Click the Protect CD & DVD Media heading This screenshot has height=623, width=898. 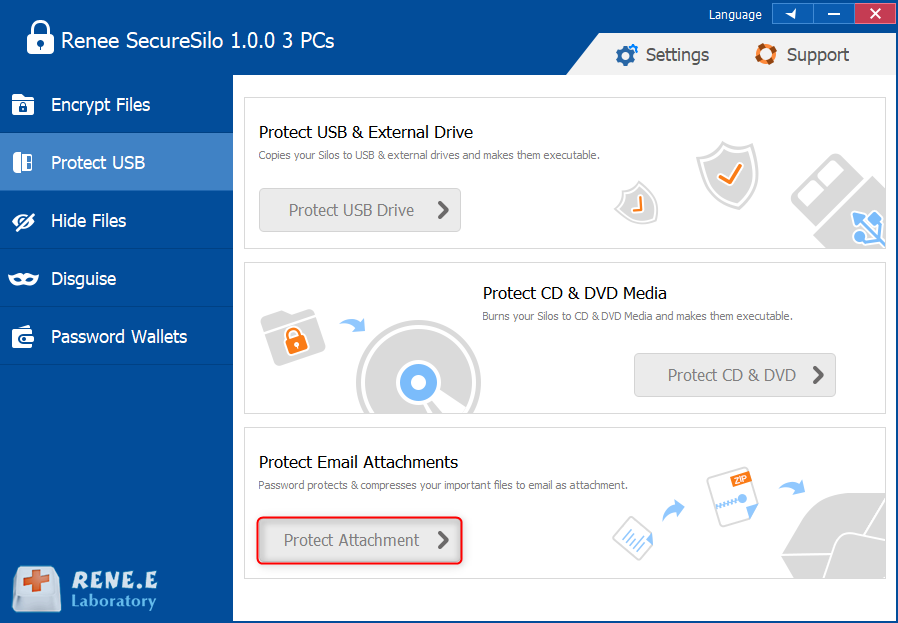click(x=574, y=293)
